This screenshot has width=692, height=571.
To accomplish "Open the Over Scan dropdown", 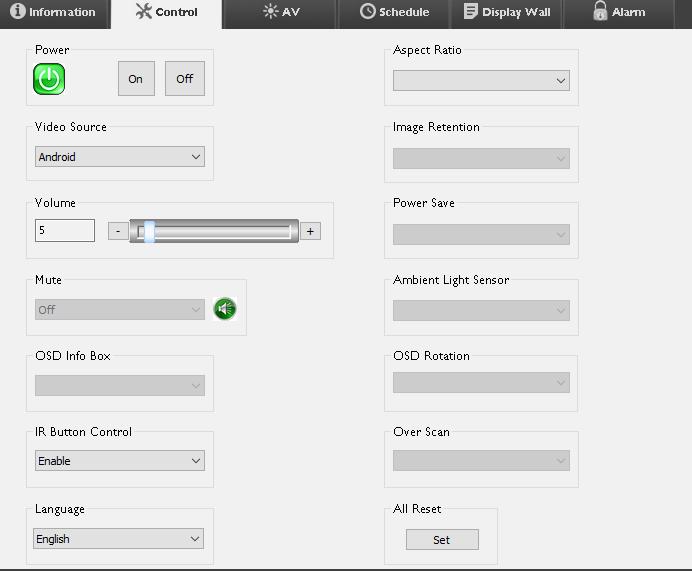I will [481, 460].
